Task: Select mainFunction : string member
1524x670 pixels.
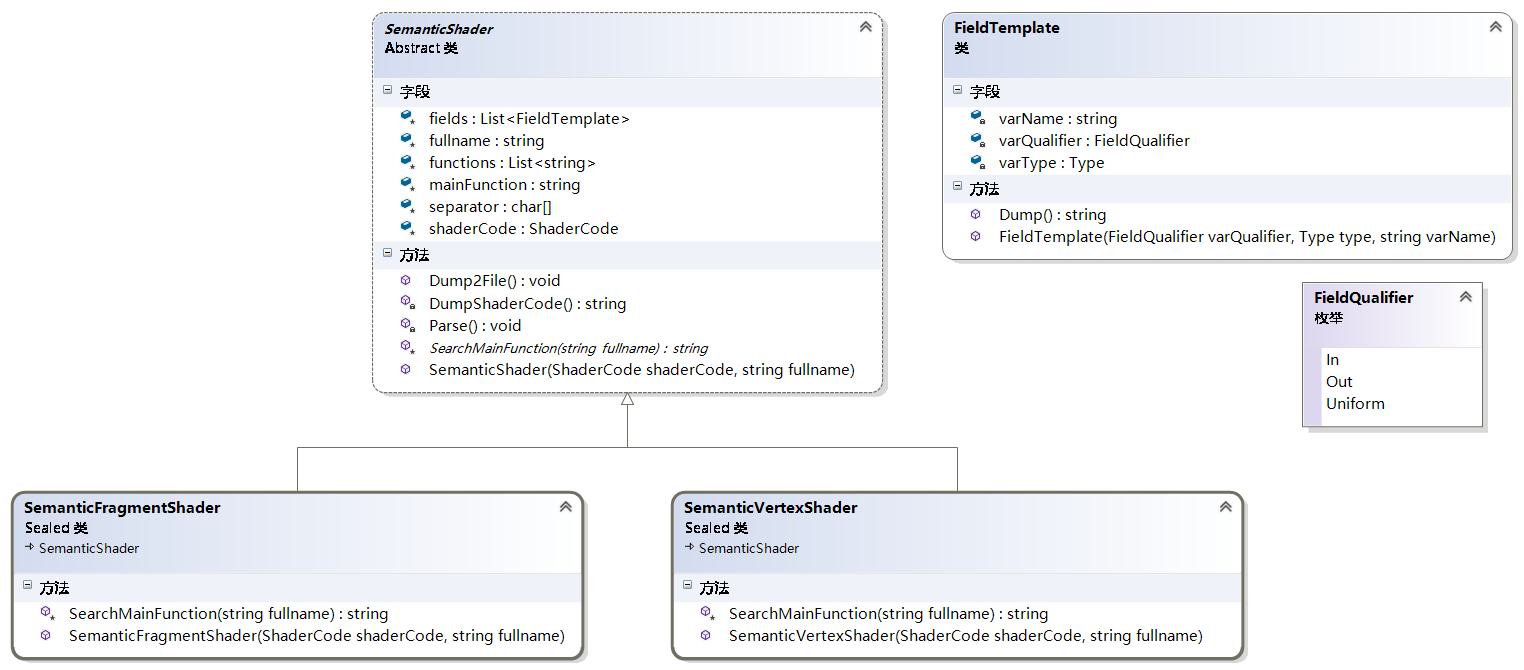Action: pyautogui.click(x=504, y=184)
